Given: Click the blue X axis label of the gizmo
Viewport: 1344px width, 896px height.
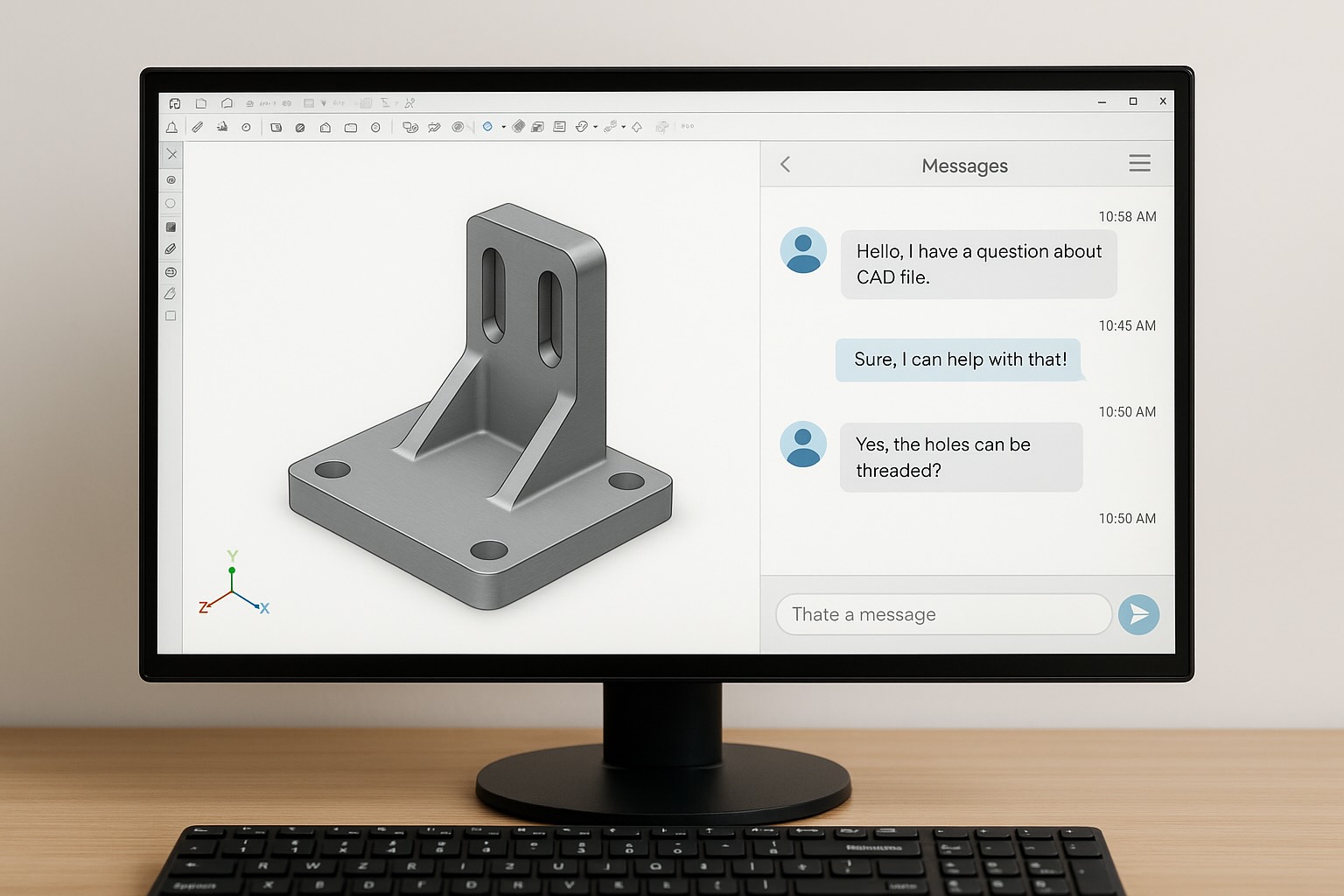Looking at the screenshot, I should [264, 608].
